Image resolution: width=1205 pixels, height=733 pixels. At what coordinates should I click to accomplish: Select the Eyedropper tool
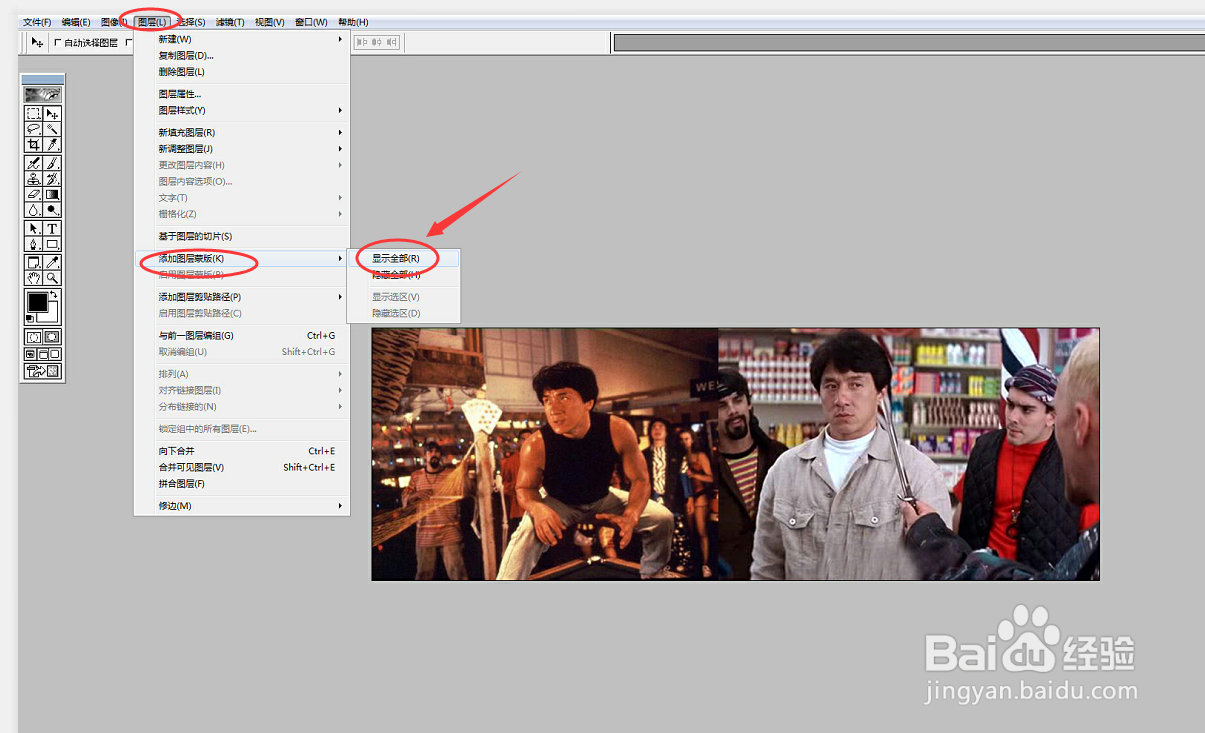click(51, 263)
